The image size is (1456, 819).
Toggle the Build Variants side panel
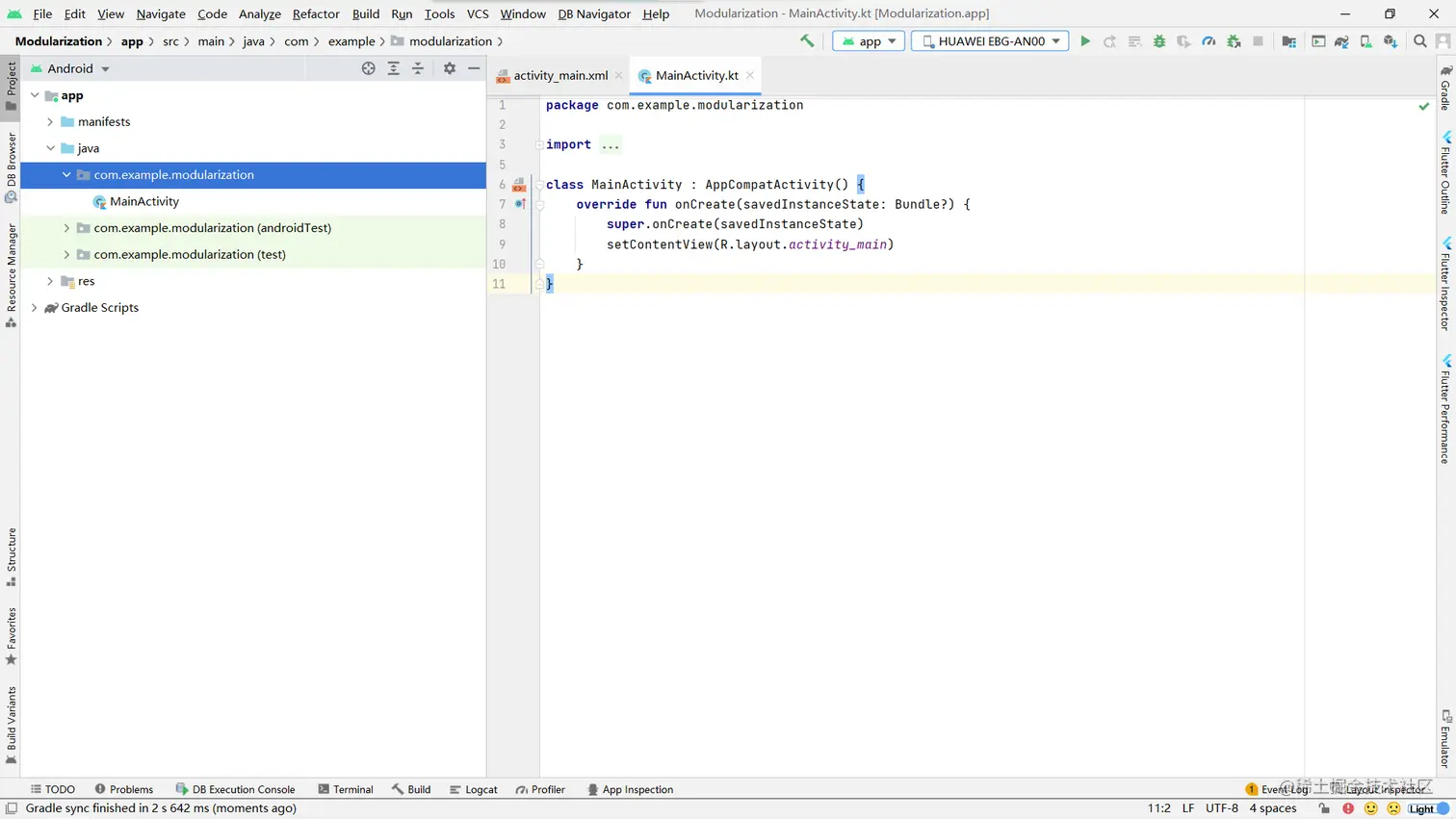coord(11,726)
